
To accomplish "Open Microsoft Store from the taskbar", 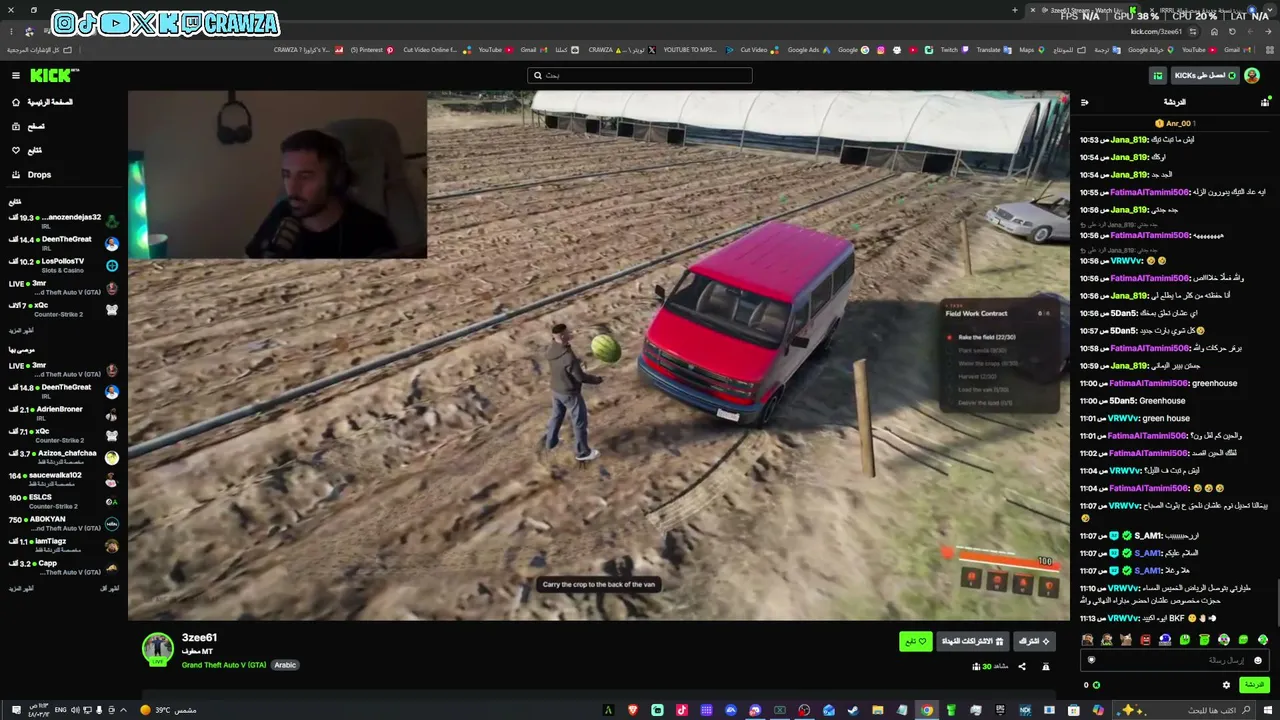I will click(x=1074, y=710).
